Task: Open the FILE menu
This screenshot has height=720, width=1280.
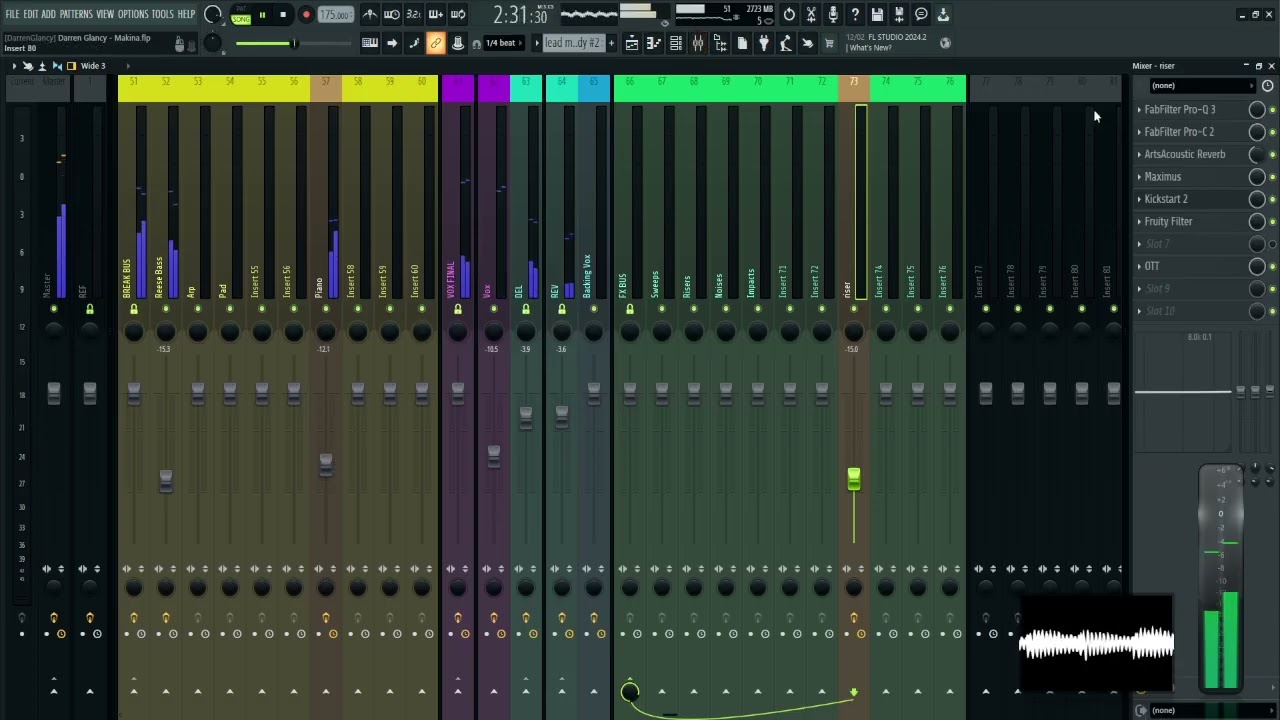Action: 12,14
